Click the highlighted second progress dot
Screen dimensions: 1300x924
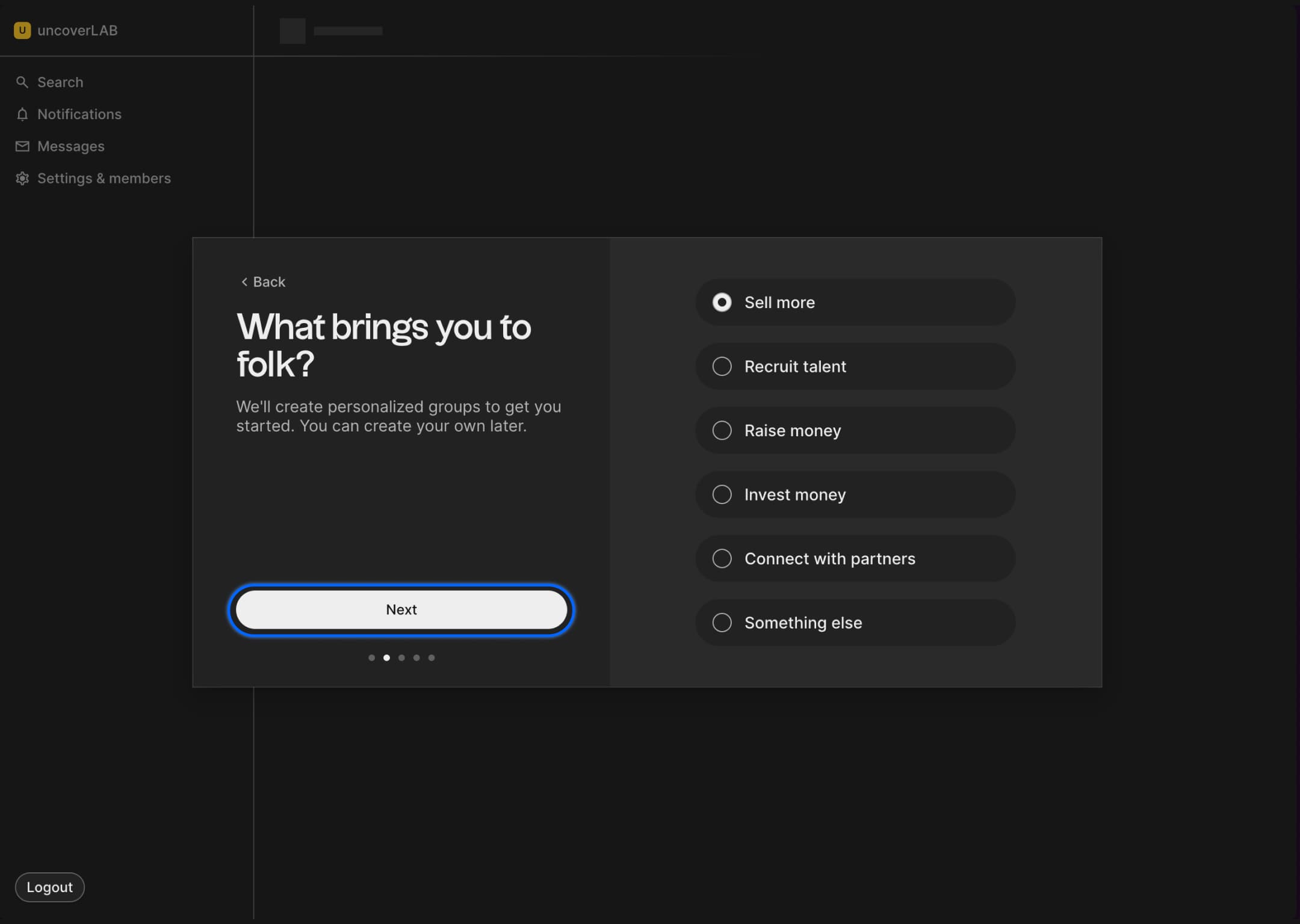click(386, 658)
